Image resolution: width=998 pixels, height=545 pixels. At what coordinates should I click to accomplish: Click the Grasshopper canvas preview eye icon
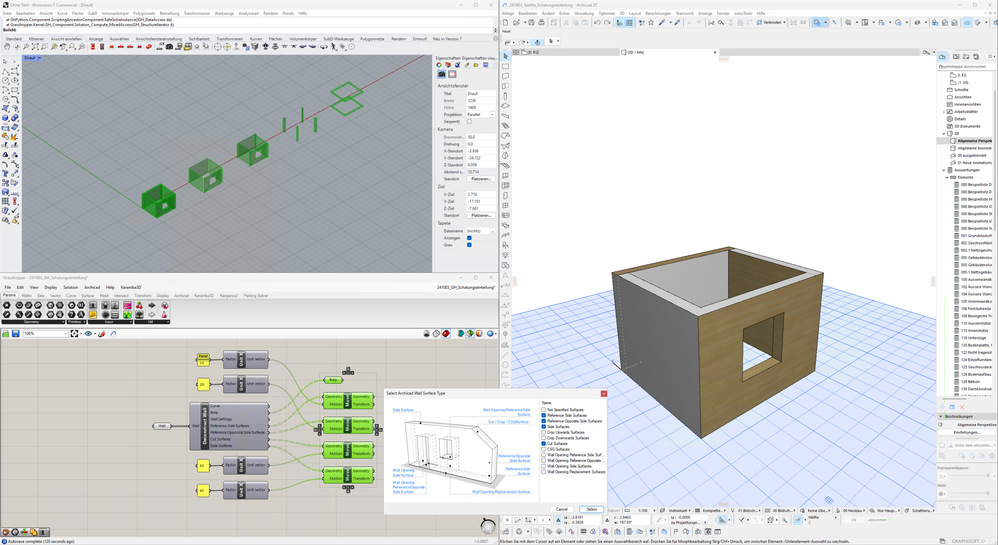point(88,333)
